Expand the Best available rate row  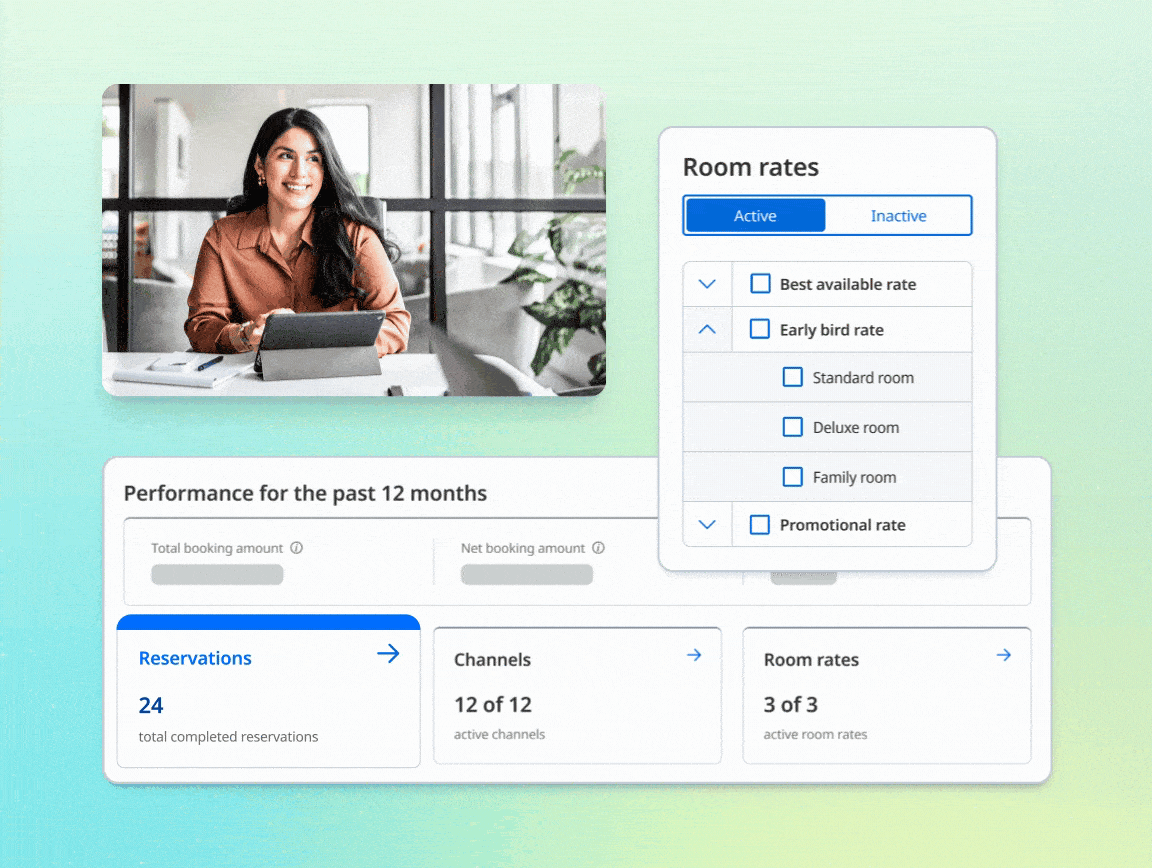[707, 284]
